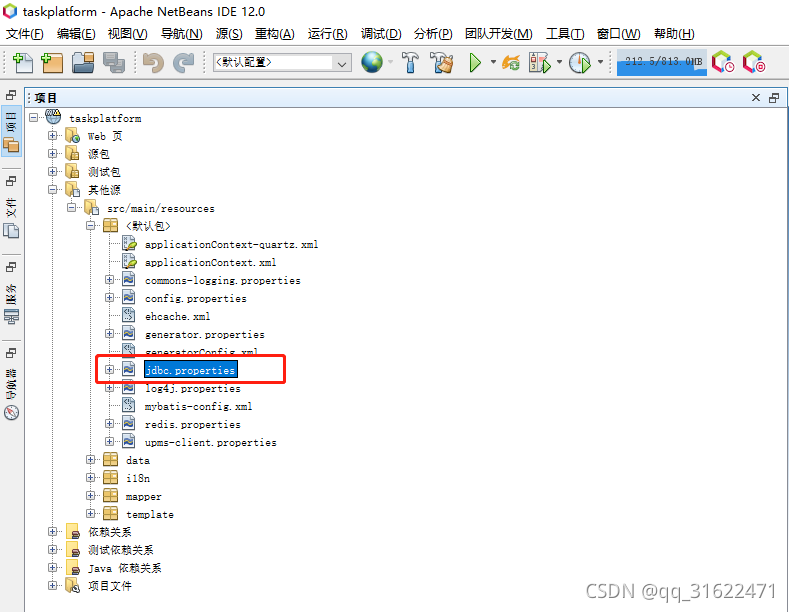Viewport: 789px width, 612px height.
Task: Click the Debug Project icon
Action: [540, 63]
